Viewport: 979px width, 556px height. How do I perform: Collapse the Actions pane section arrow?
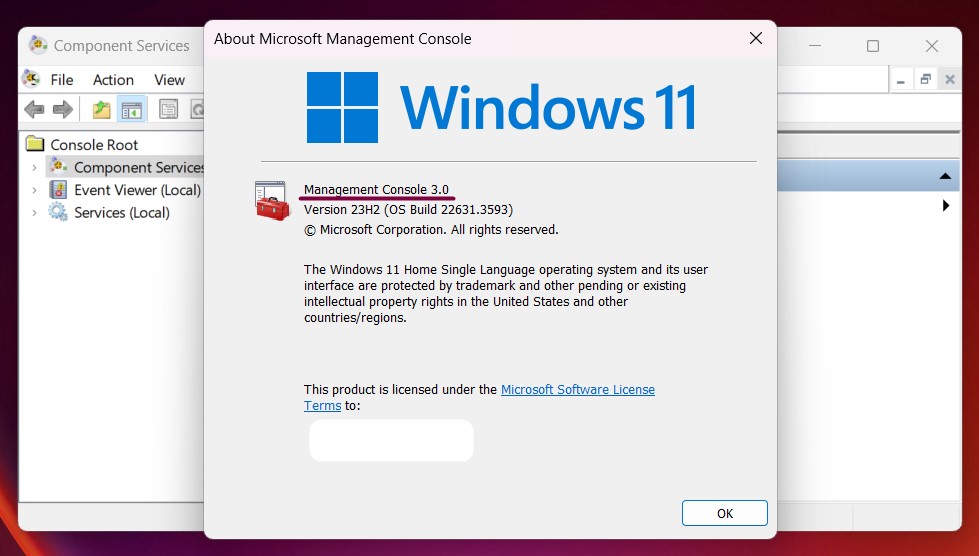point(945,176)
